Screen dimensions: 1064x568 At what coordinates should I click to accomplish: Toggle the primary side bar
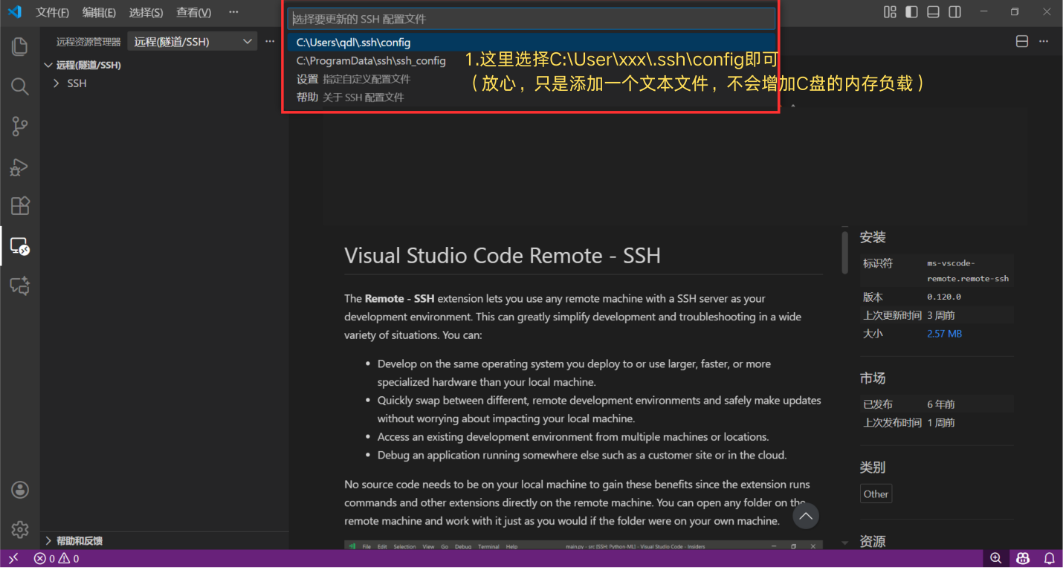coord(911,12)
